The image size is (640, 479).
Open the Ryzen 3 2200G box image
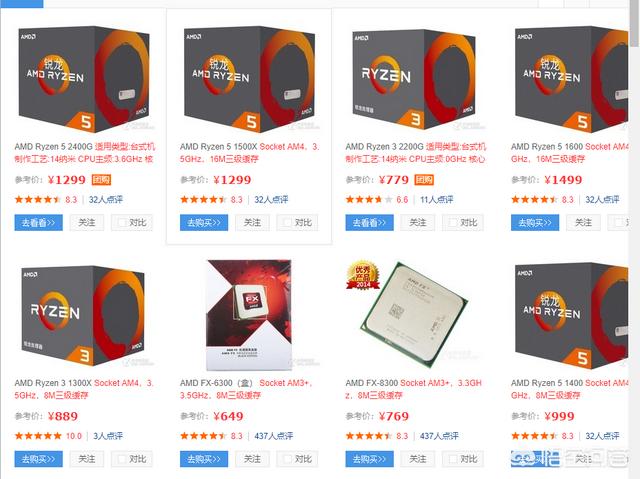pyautogui.click(x=414, y=77)
